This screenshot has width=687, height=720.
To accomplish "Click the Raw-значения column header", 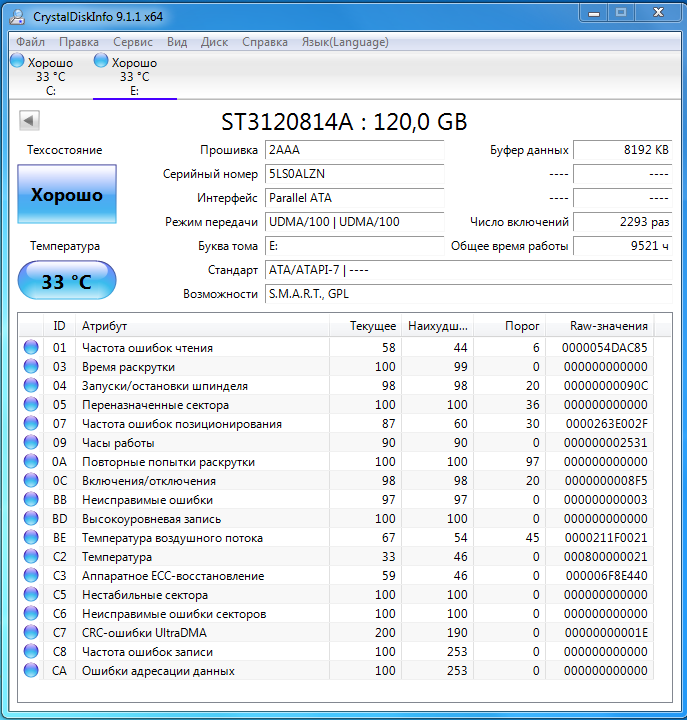I will 608,326.
